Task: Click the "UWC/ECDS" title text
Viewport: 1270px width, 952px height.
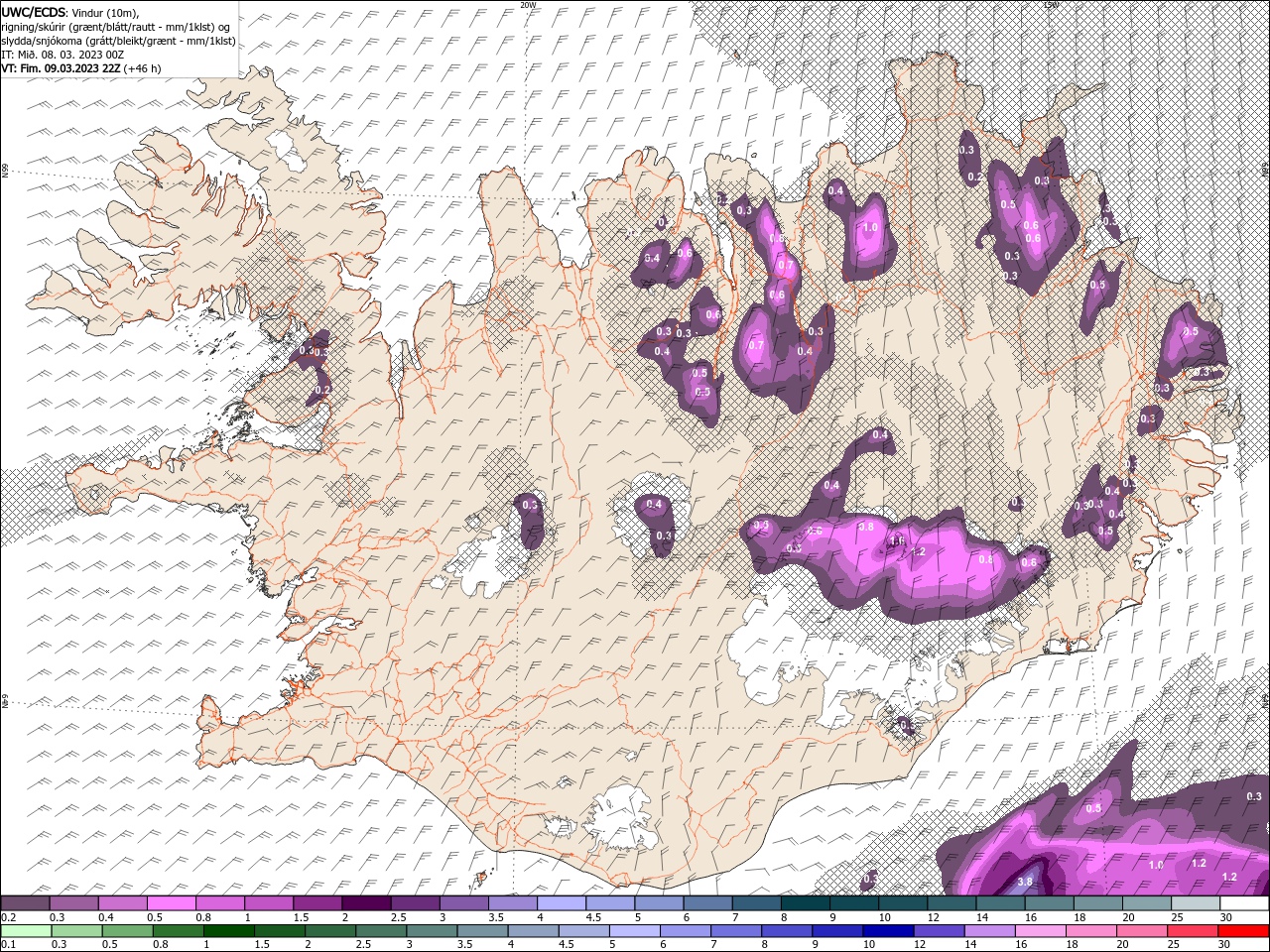Action: tap(35, 12)
